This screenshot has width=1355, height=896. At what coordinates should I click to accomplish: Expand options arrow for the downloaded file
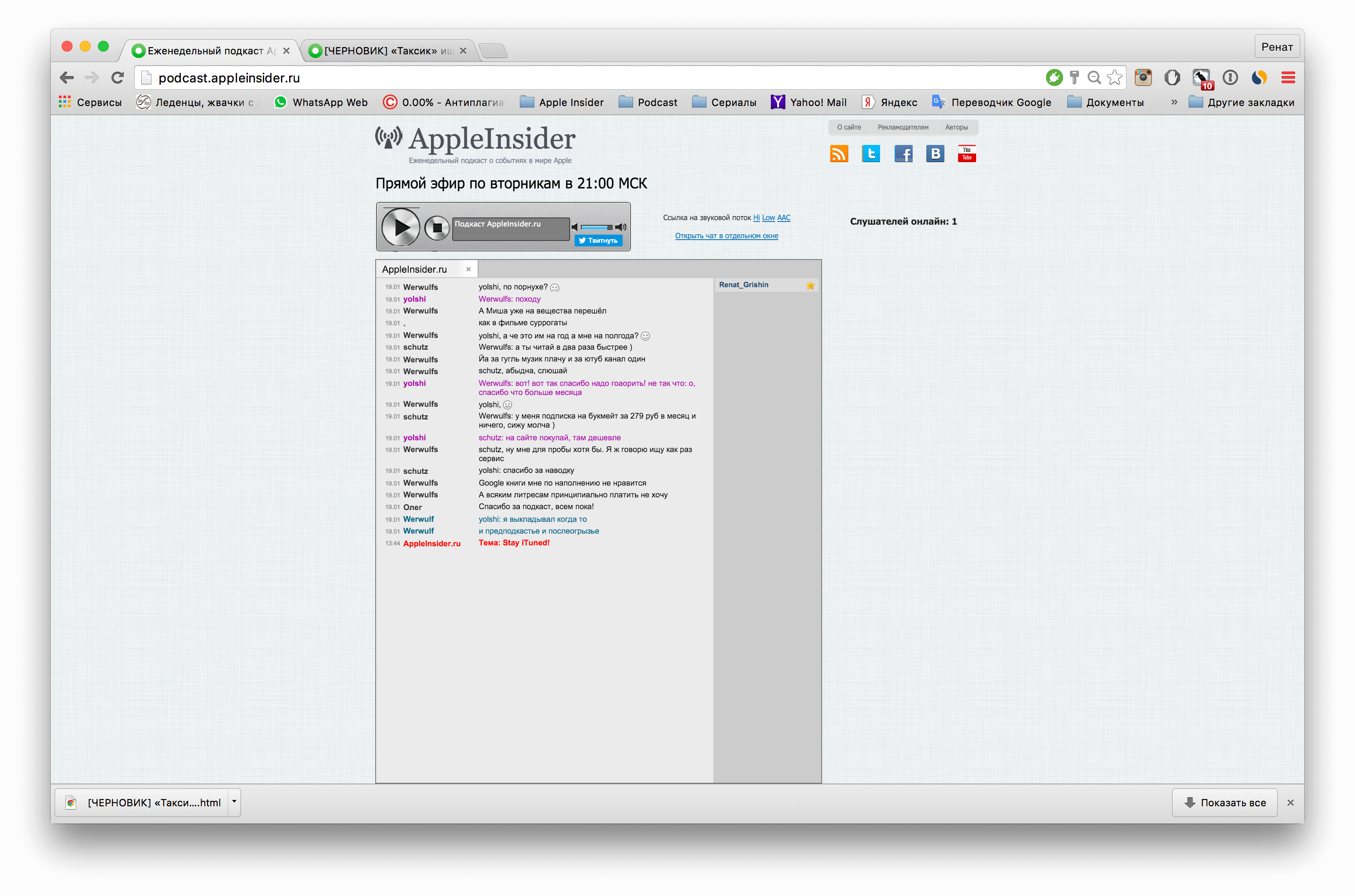[x=234, y=802]
